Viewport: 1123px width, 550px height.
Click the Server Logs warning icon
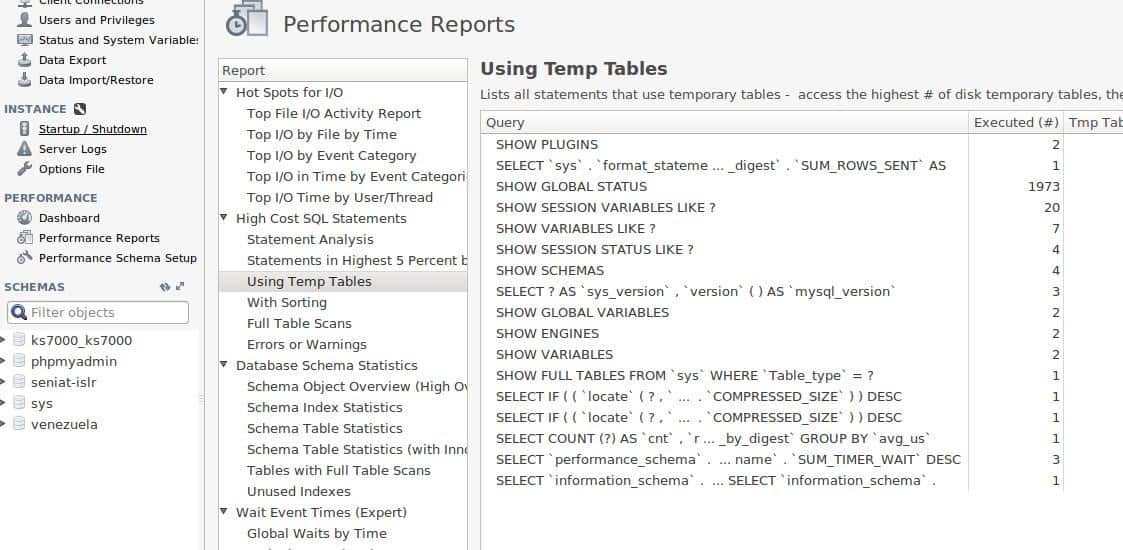click(24, 149)
